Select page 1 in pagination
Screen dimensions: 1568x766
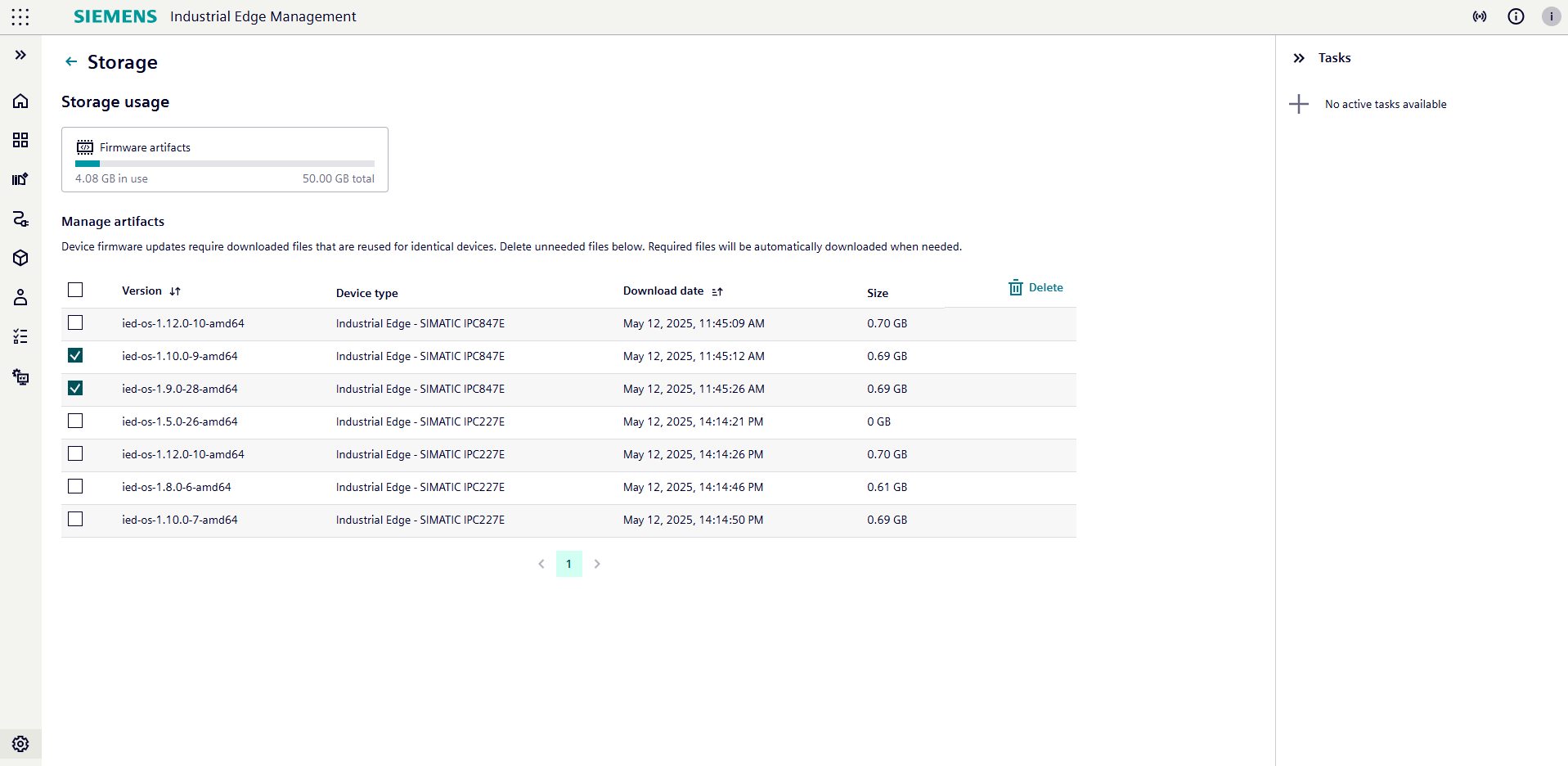pos(569,564)
